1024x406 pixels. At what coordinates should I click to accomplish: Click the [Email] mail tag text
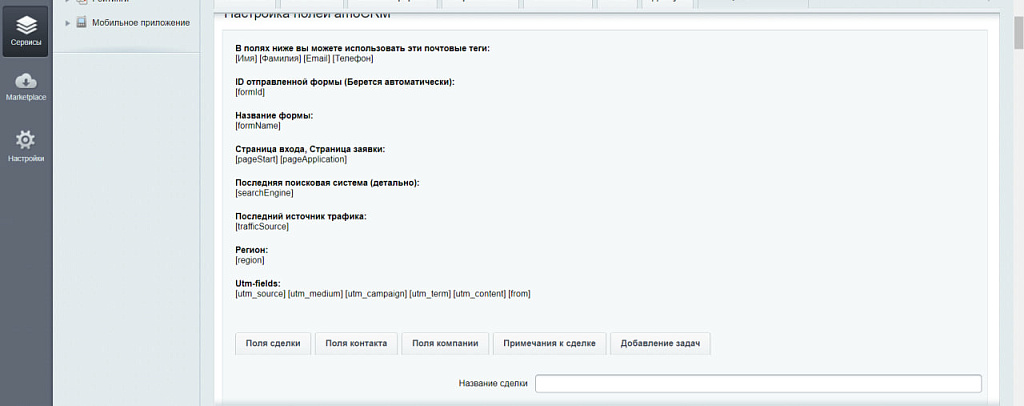point(316,58)
